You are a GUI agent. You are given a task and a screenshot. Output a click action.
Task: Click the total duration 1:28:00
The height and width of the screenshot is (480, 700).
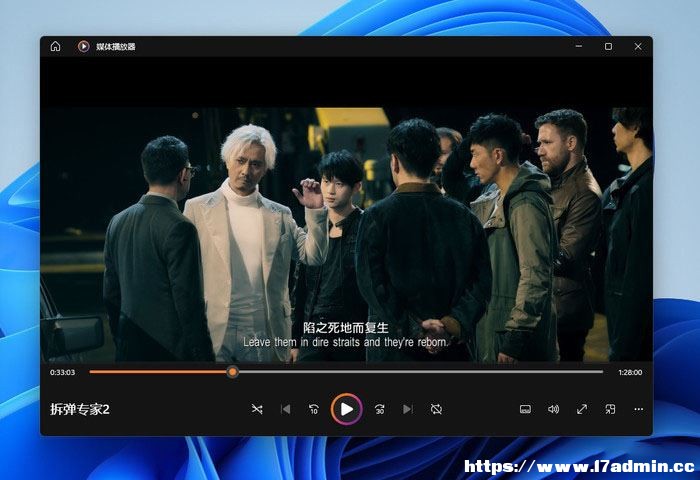[x=630, y=372]
